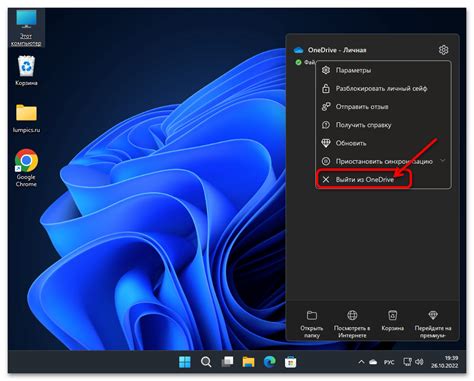Click Посмотреть в Интернете button
This screenshot has width=474, height=381.
(352, 324)
